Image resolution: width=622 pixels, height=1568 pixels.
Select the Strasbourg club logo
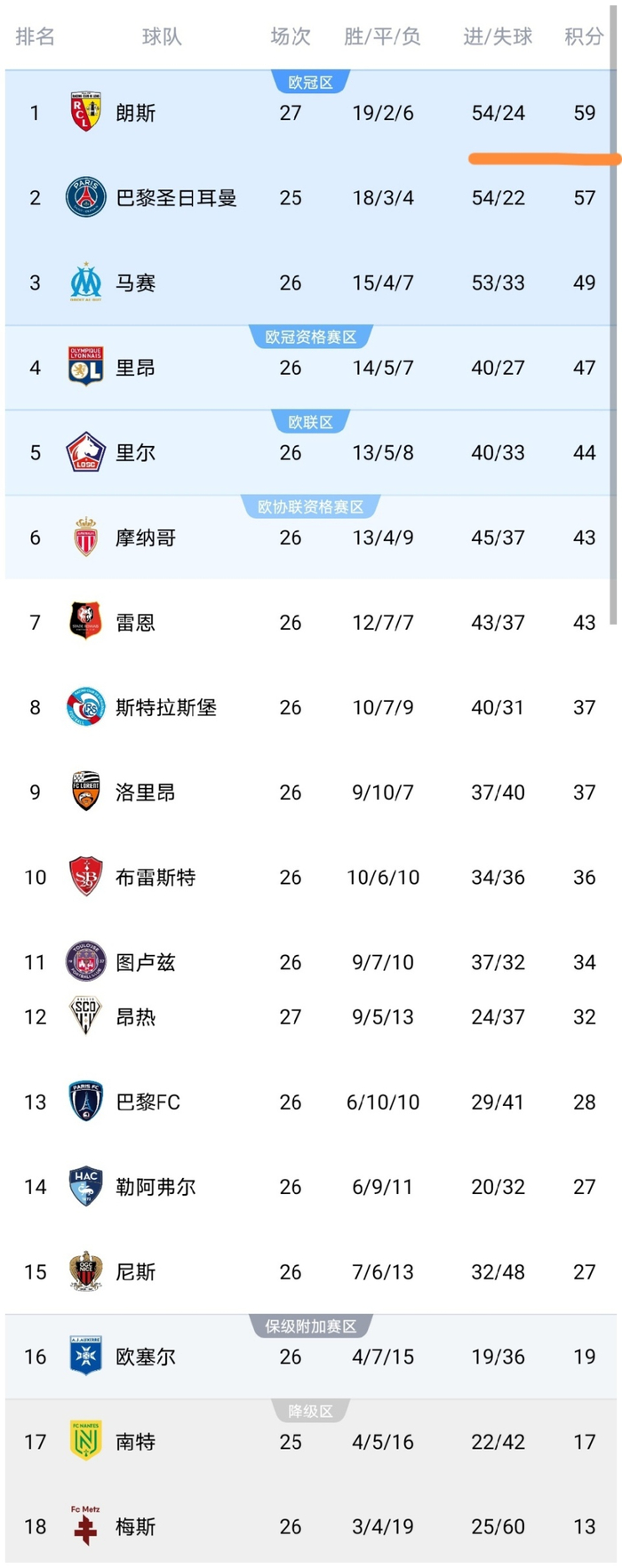86,707
